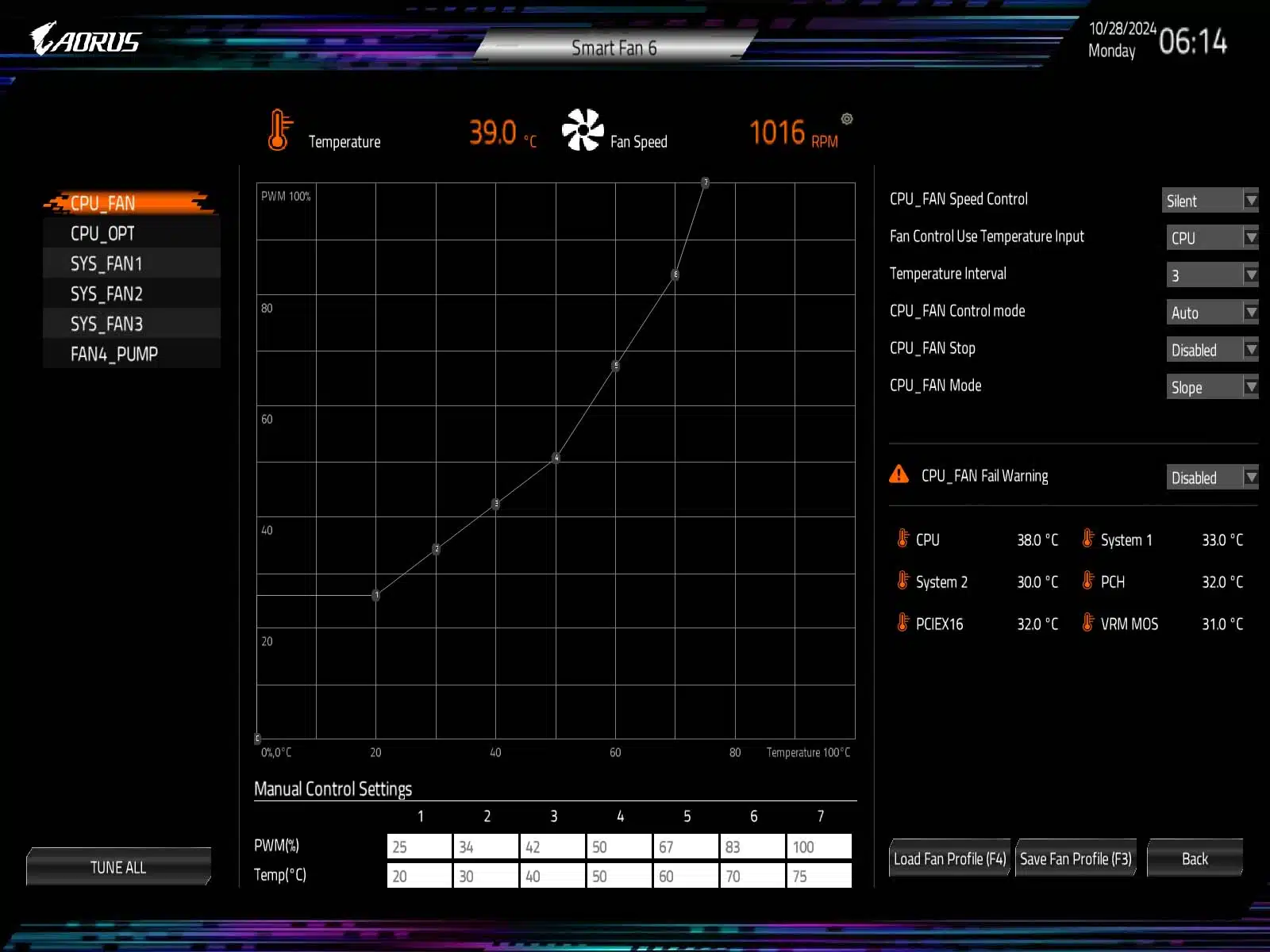Click Temp field 6 showing 70
Image resolution: width=1270 pixels, height=952 pixels.
pyautogui.click(x=752, y=876)
